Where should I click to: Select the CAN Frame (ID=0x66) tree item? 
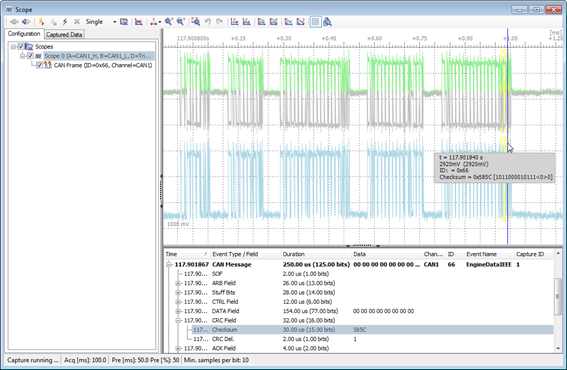coord(103,65)
